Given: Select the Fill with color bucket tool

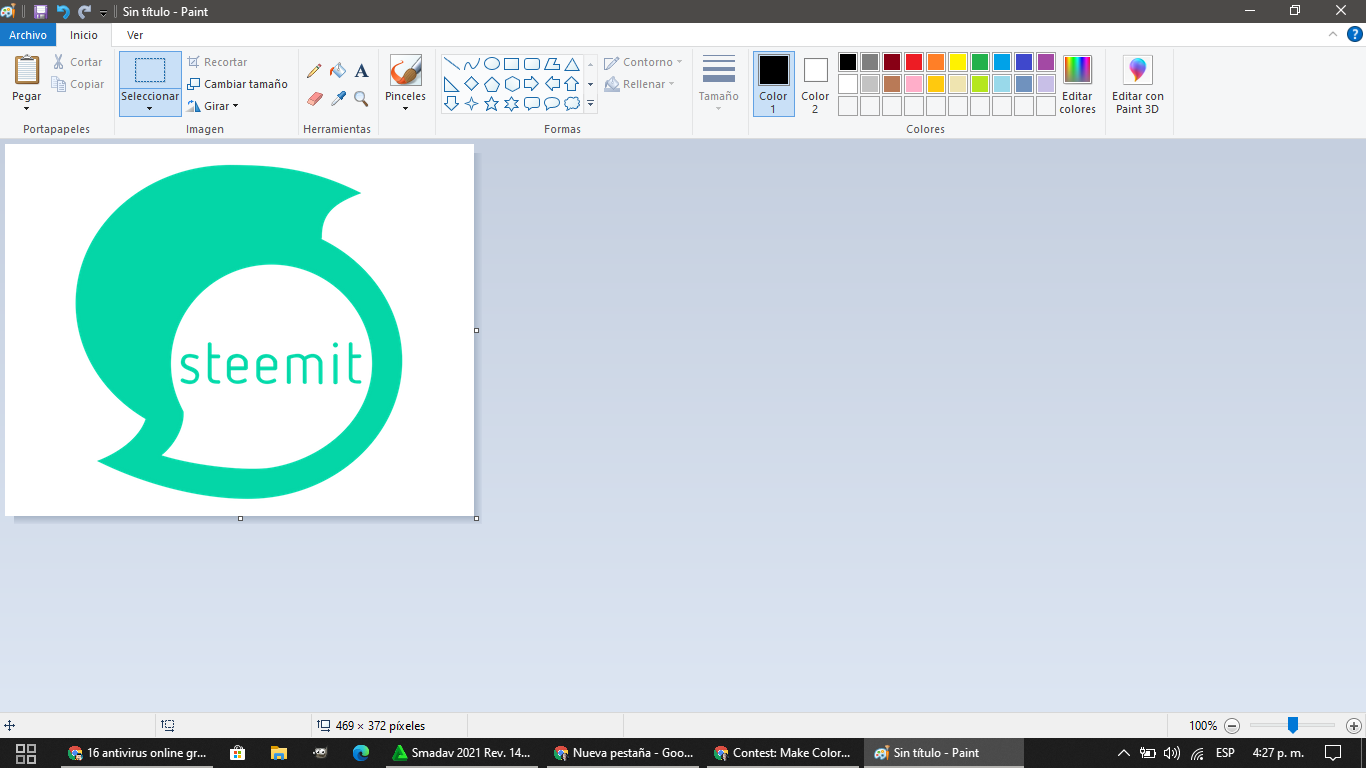Looking at the screenshot, I should [x=338, y=71].
